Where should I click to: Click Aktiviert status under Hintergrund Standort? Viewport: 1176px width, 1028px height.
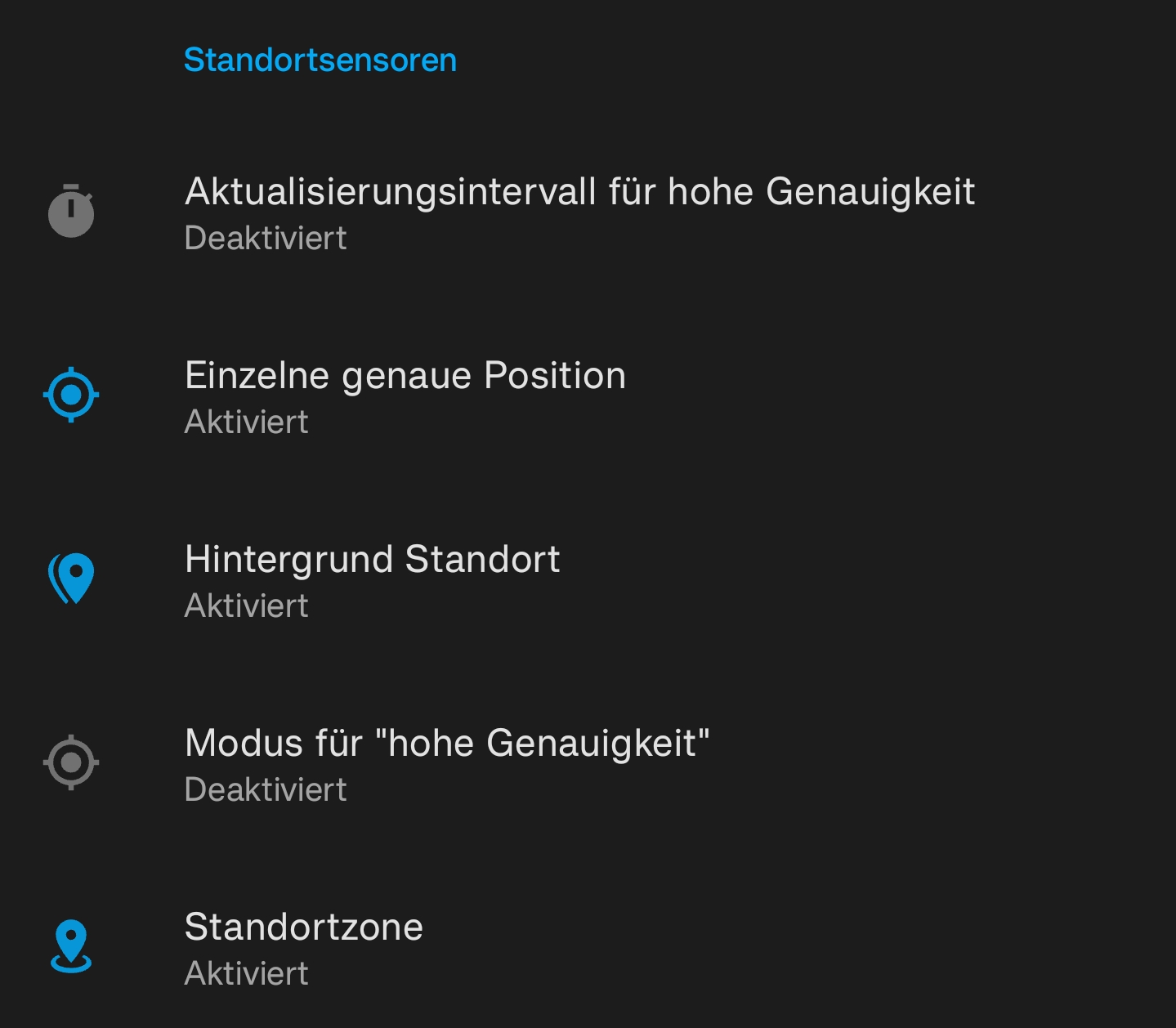(x=247, y=606)
